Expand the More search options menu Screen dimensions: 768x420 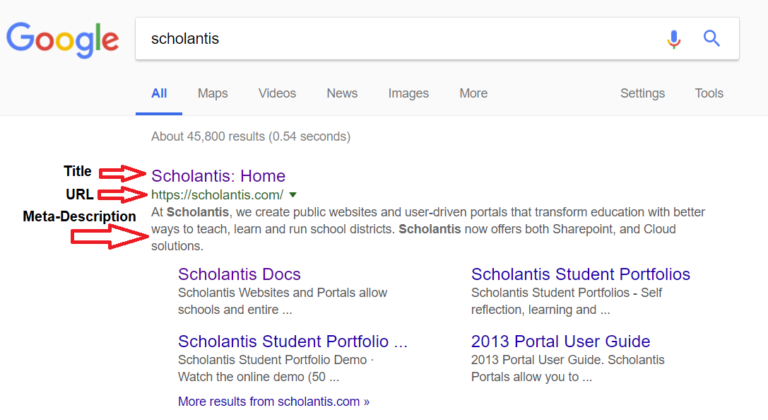click(473, 93)
